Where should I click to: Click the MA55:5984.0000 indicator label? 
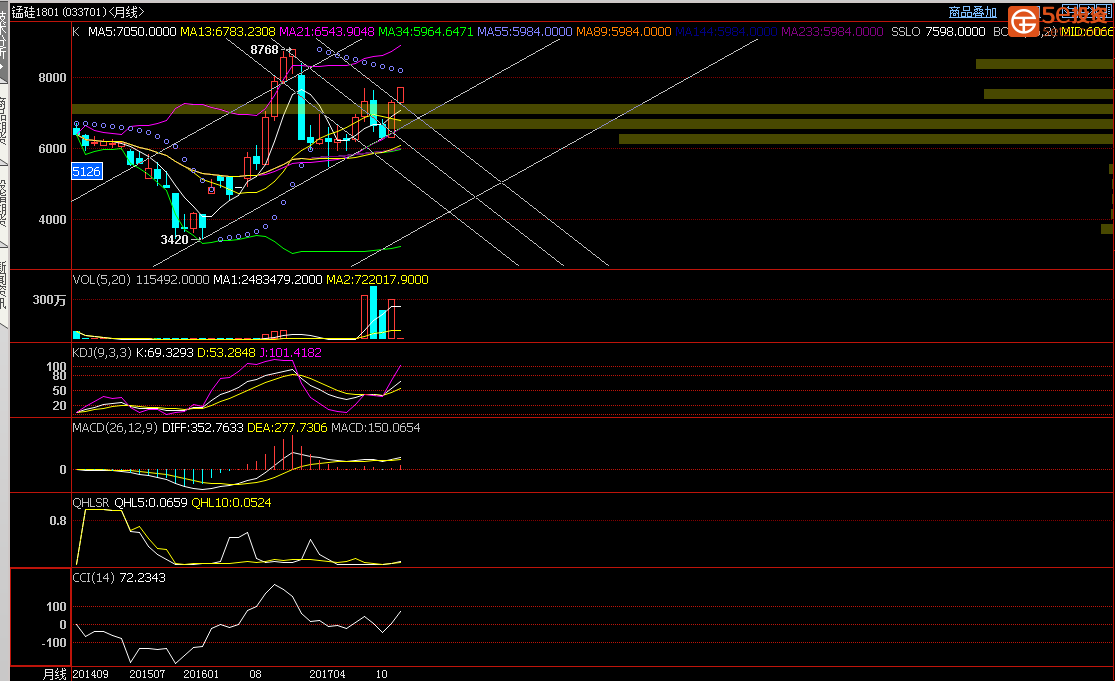point(524,32)
